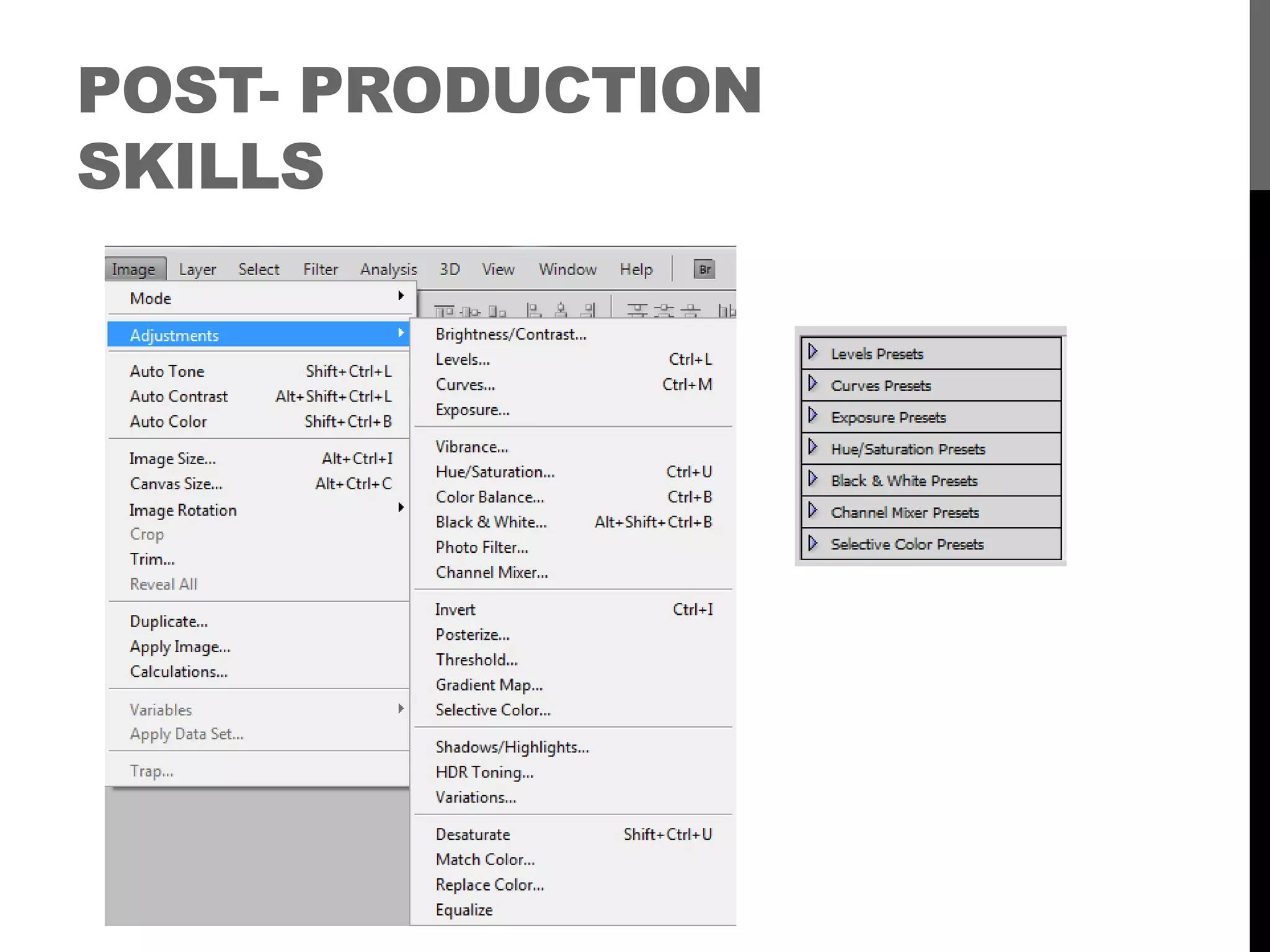The width and height of the screenshot is (1270, 952).
Task: Open the Mode submenu
Action: point(259,298)
